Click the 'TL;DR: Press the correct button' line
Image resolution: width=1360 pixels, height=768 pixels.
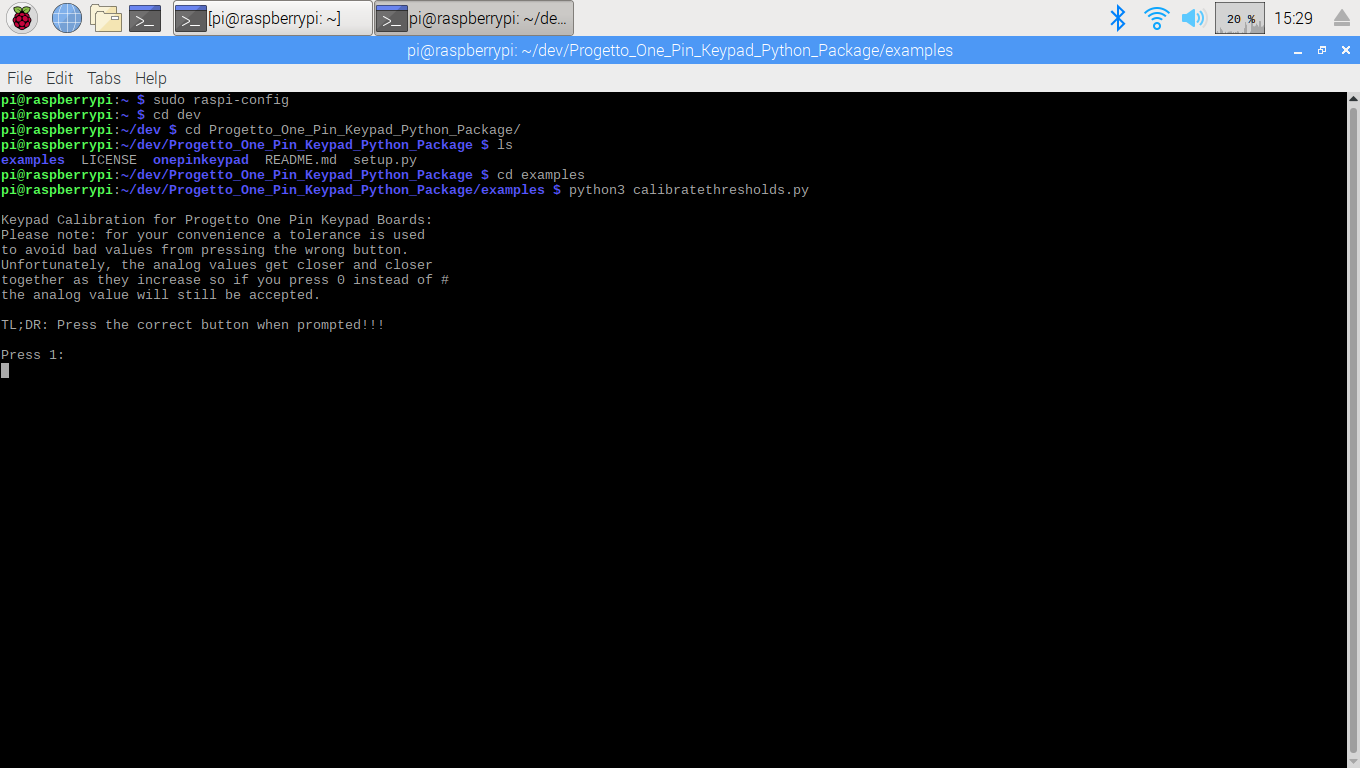pyautogui.click(x=193, y=325)
